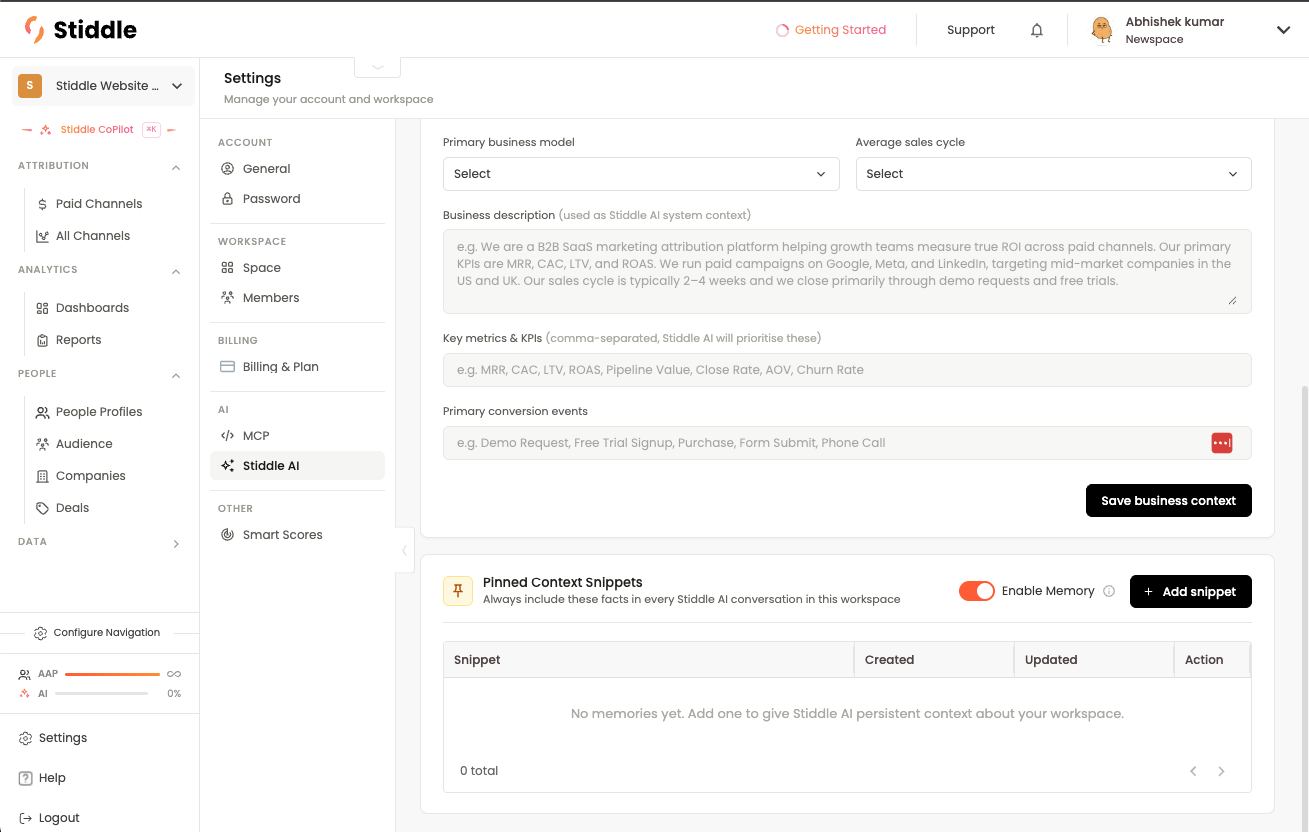Open Audience page
The height and width of the screenshot is (832, 1309).
84,444
